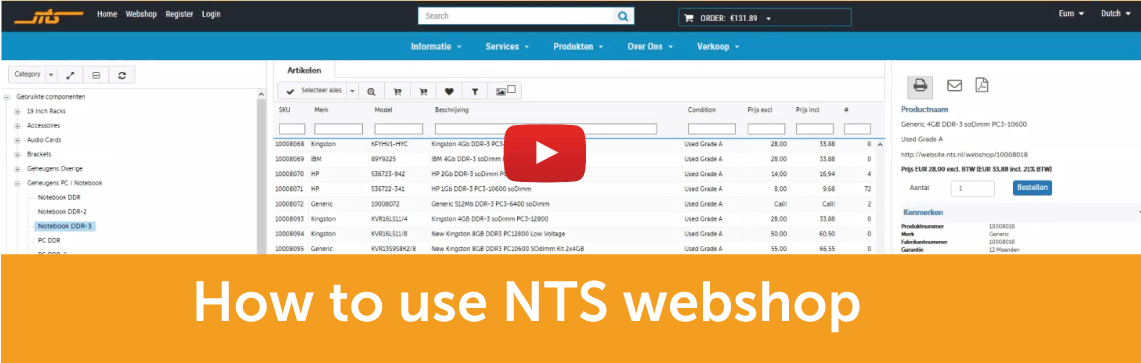1141x363 pixels.
Task: Collapse the Geheugens PC / Notebook node
Action: click(17, 183)
